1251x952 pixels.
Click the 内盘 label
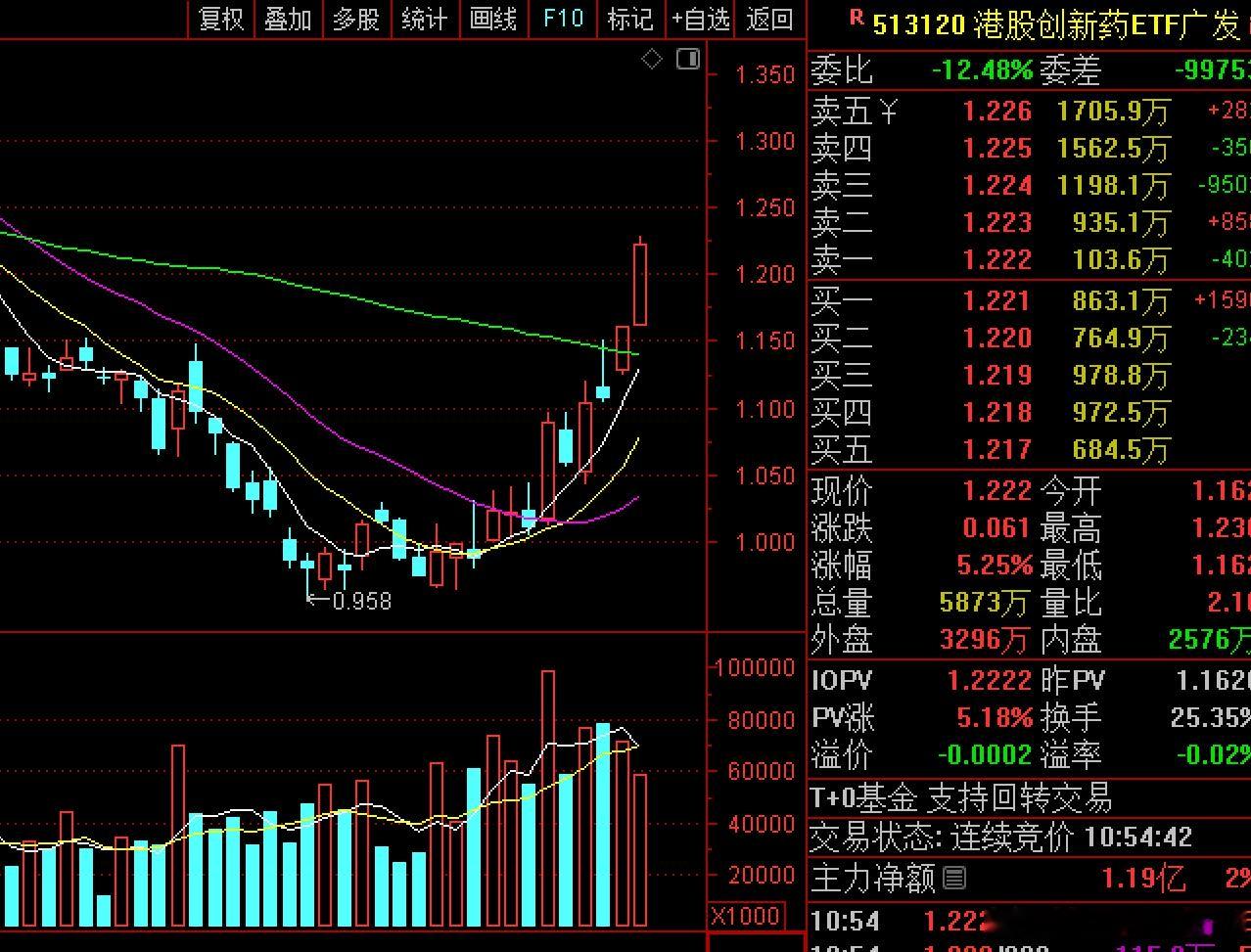(x=1071, y=640)
